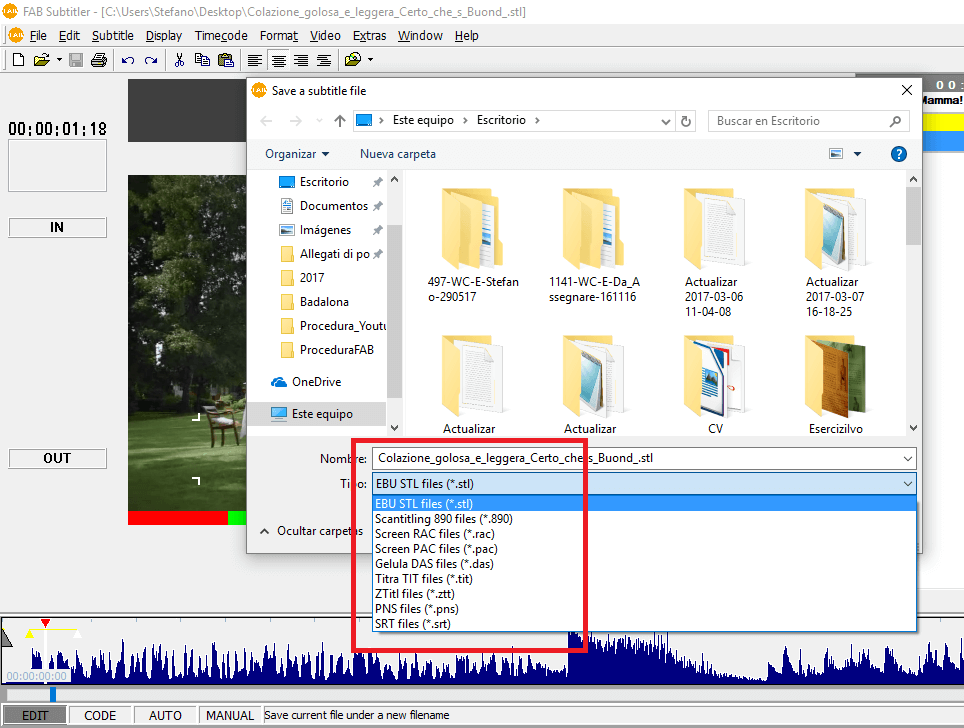Refresh the Escritorio folder view

click(x=686, y=121)
